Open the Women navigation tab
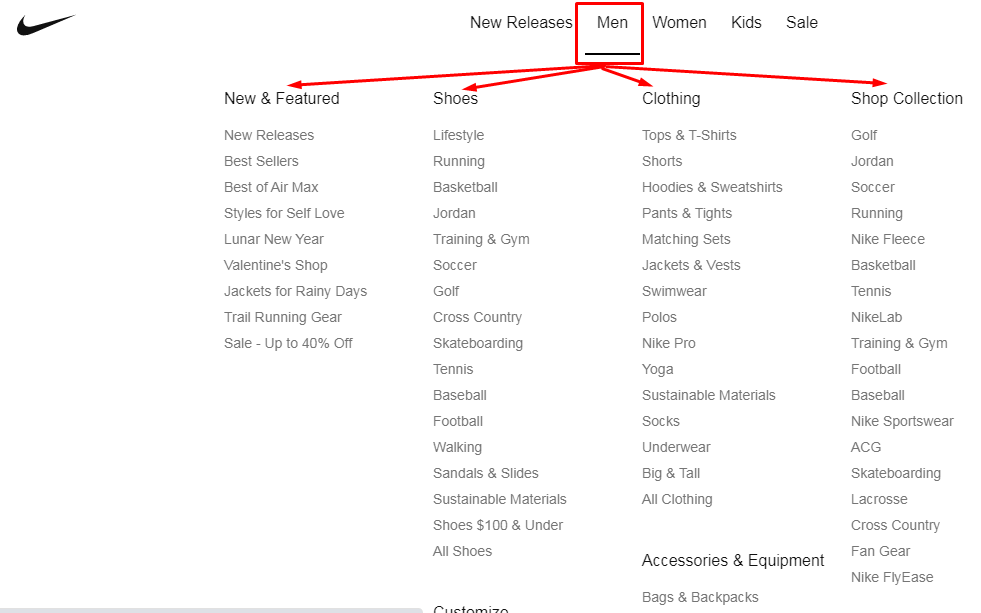981x613 pixels. pyautogui.click(x=679, y=23)
